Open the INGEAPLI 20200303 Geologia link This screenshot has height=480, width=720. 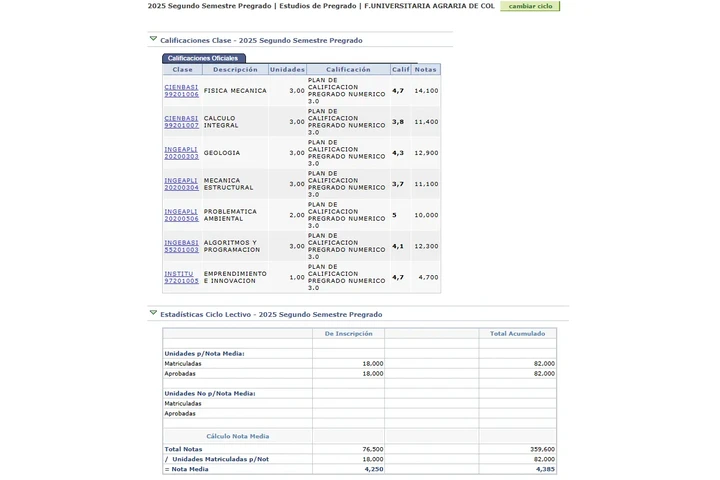(x=181, y=153)
